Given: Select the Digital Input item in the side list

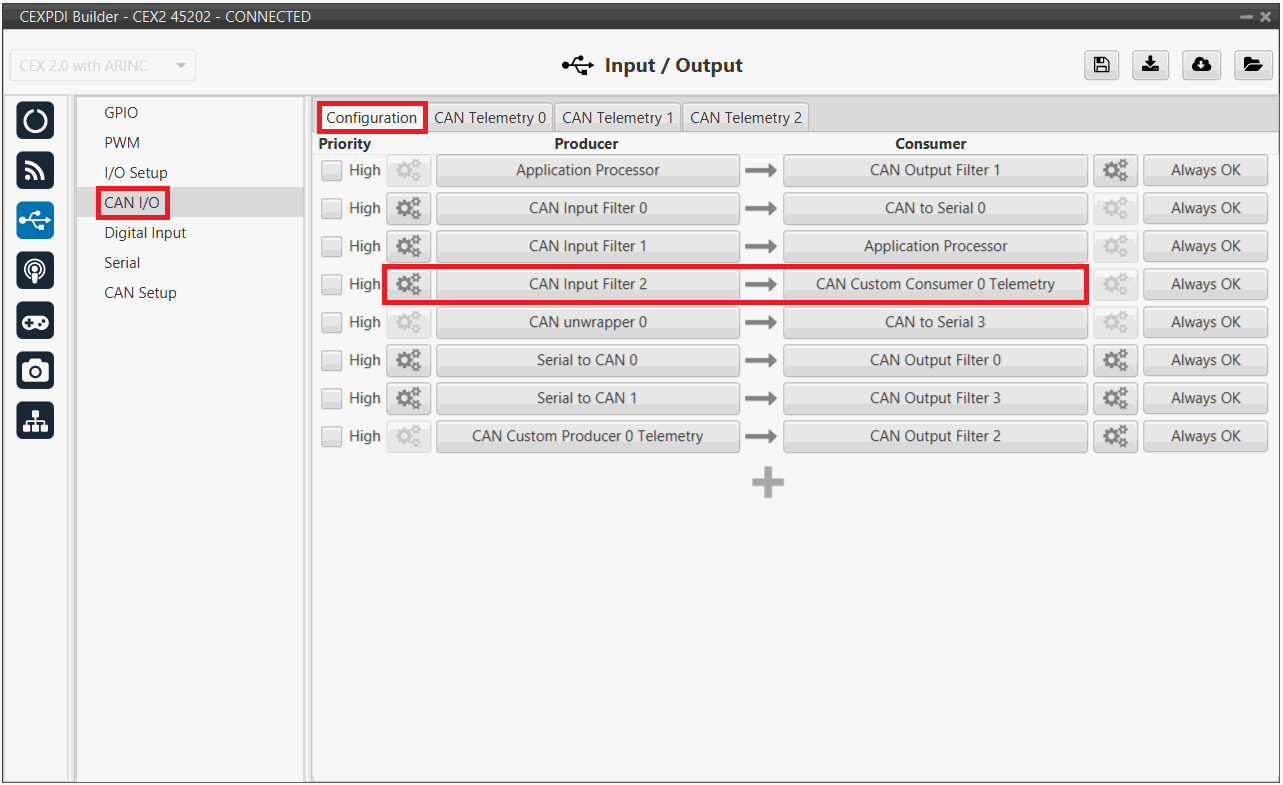Looking at the screenshot, I should tap(145, 233).
